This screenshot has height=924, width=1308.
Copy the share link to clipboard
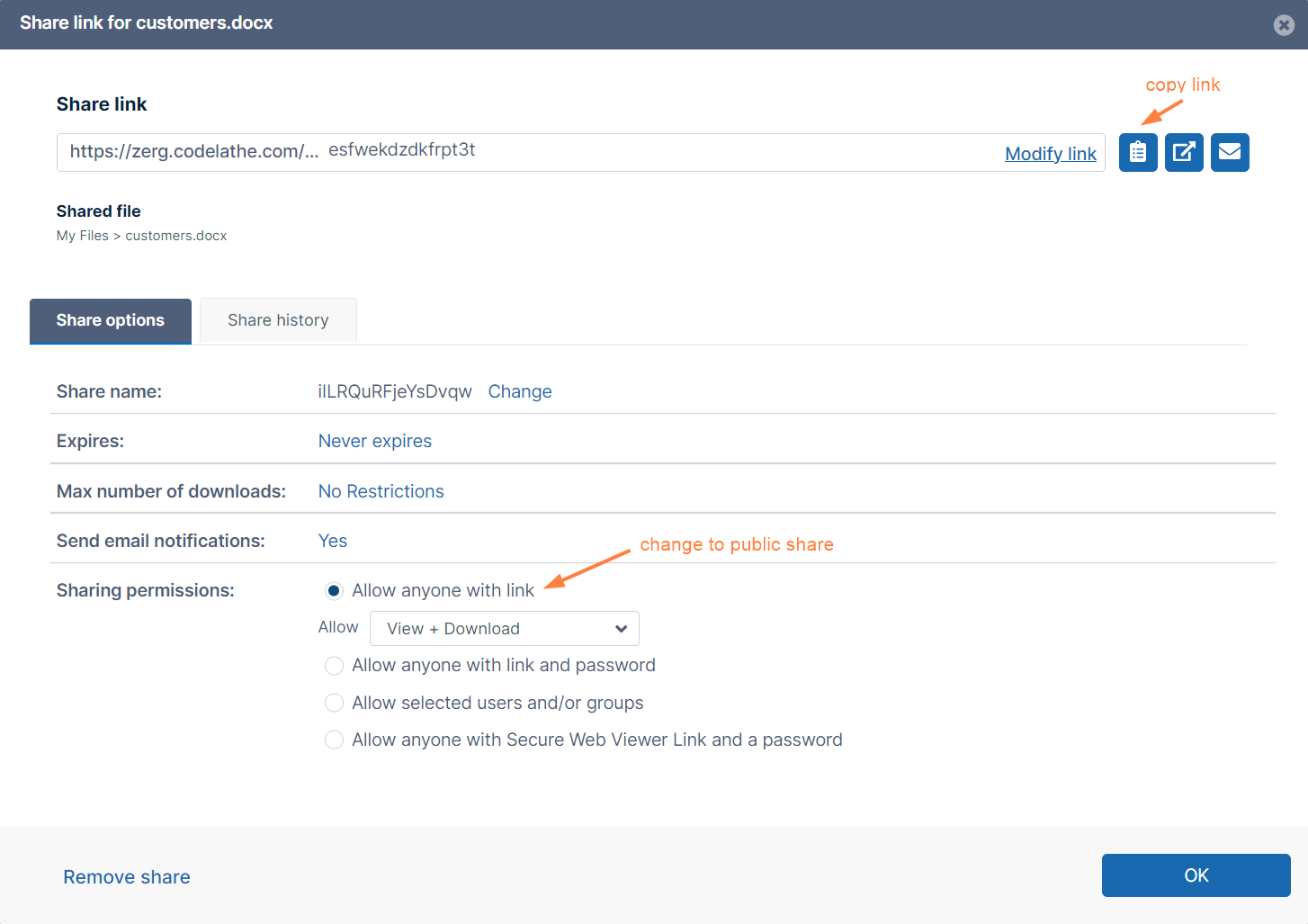[x=1138, y=152]
